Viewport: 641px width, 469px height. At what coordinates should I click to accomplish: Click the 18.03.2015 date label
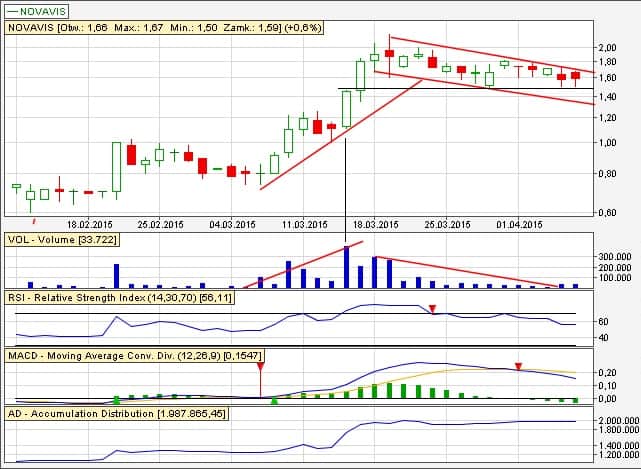click(376, 224)
